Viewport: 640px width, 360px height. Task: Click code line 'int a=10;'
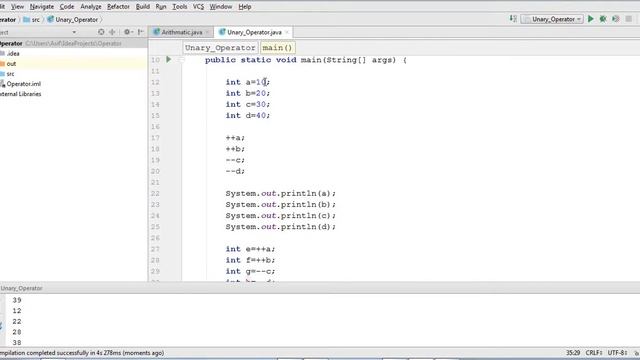248,82
